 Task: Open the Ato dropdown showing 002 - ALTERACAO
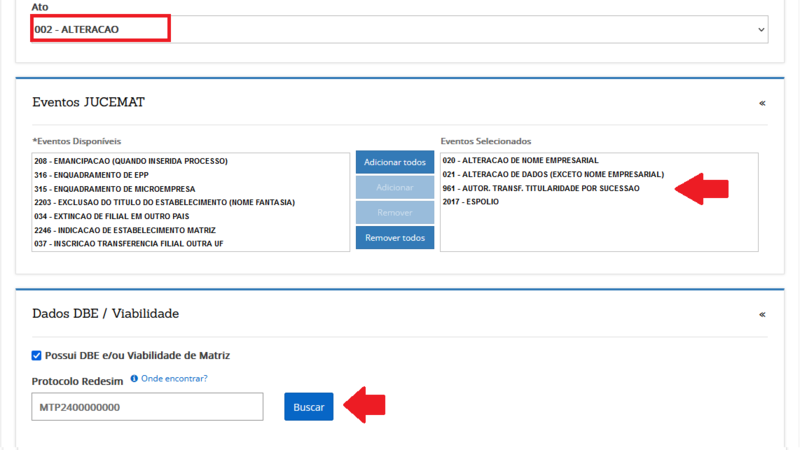pyautogui.click(x=400, y=29)
